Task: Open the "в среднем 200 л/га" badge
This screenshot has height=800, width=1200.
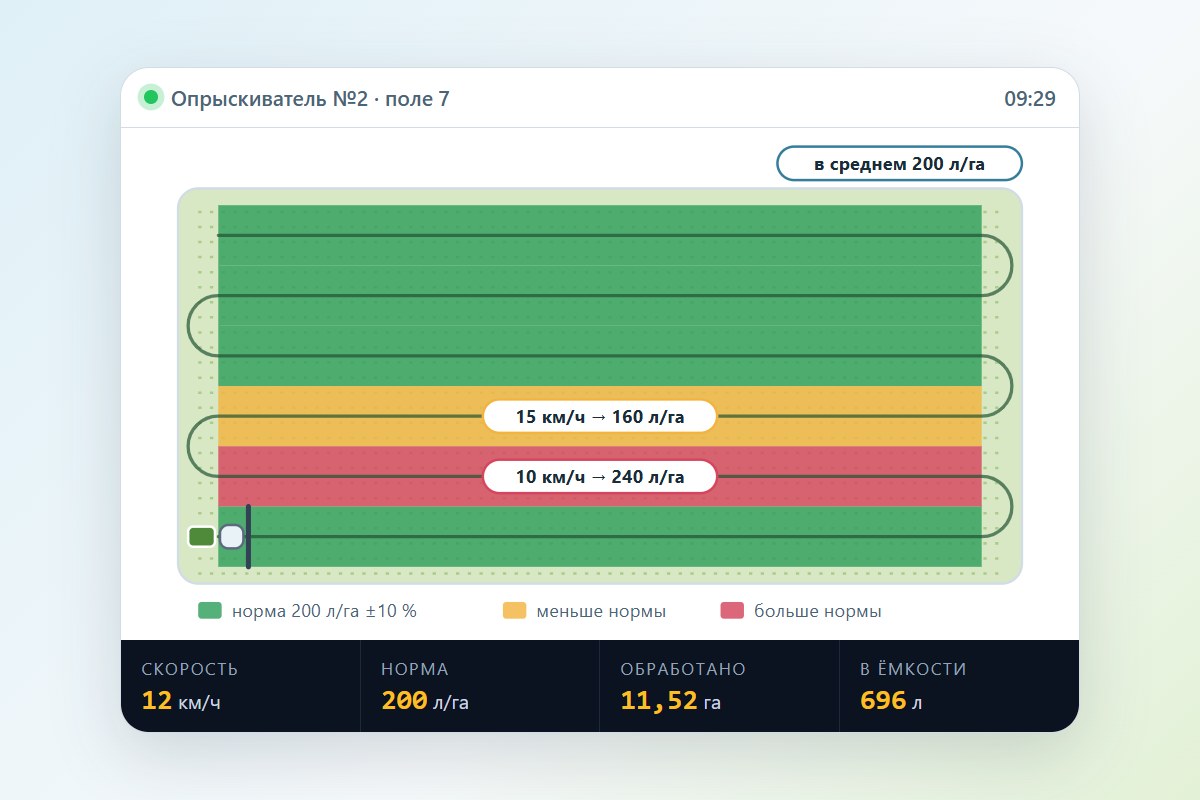Action: pos(900,164)
